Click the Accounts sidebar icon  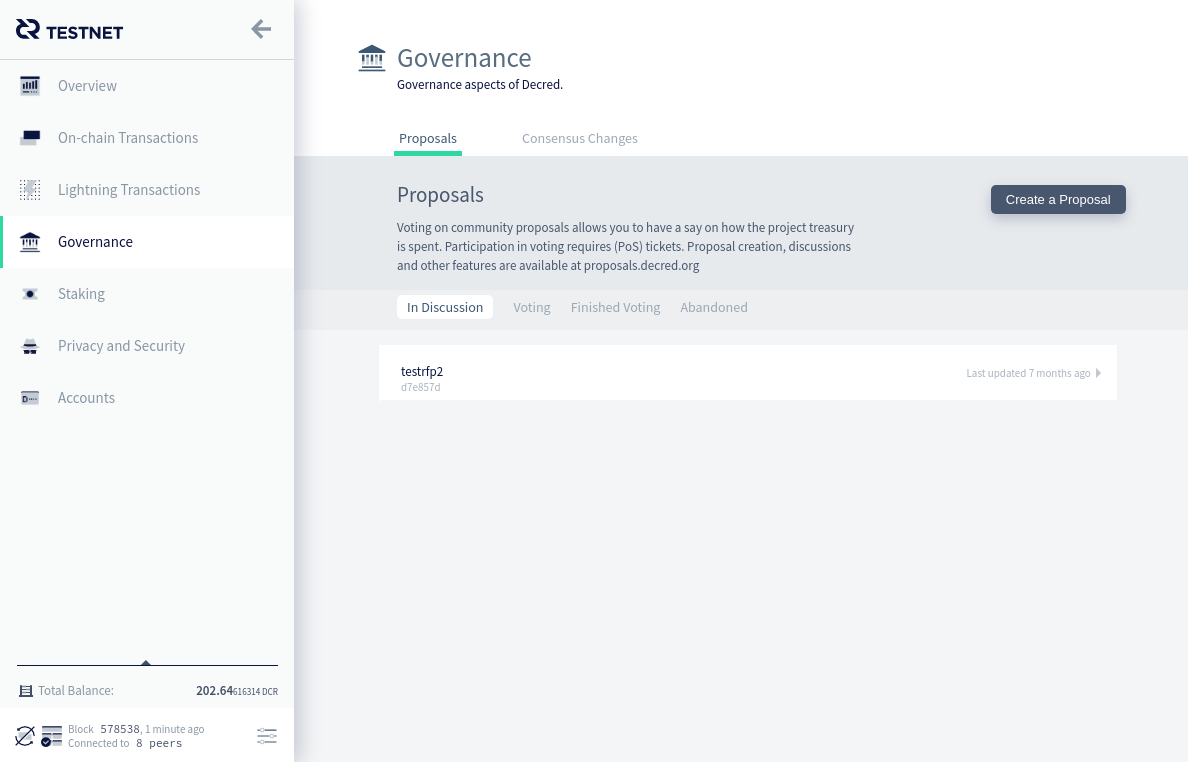[x=30, y=398]
